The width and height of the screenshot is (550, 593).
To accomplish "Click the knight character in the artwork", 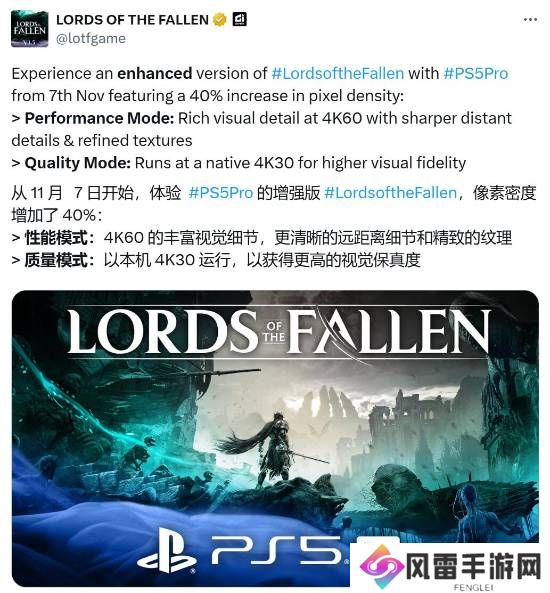I will click(274, 448).
